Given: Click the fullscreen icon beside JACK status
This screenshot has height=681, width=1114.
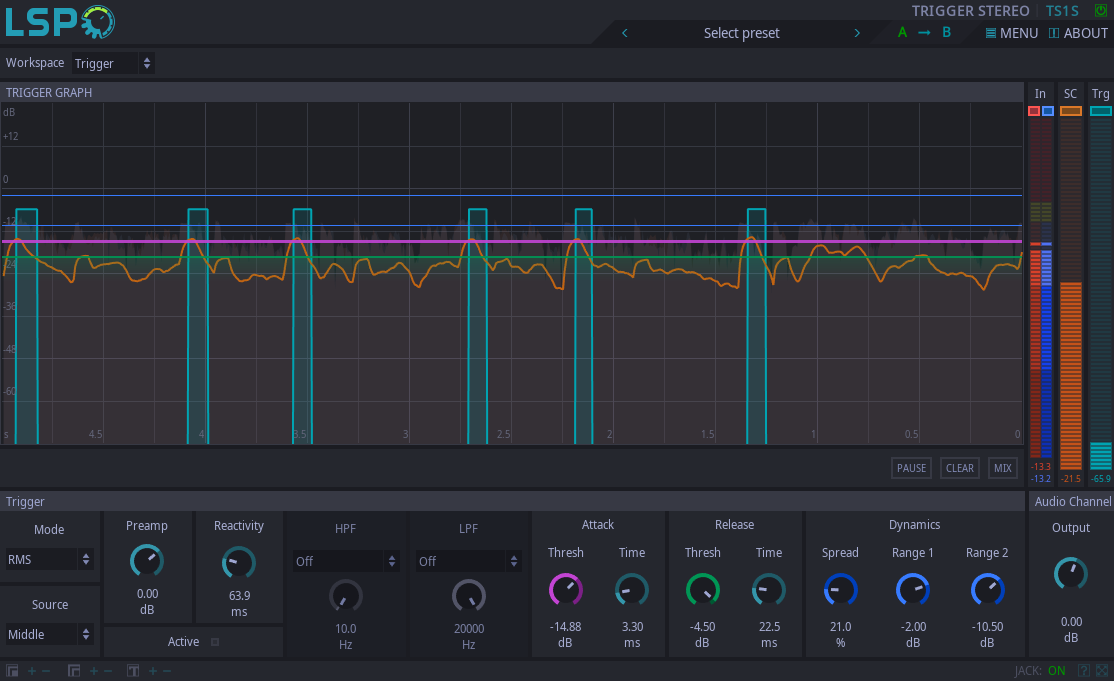Looking at the screenshot, I should tap(1102, 670).
